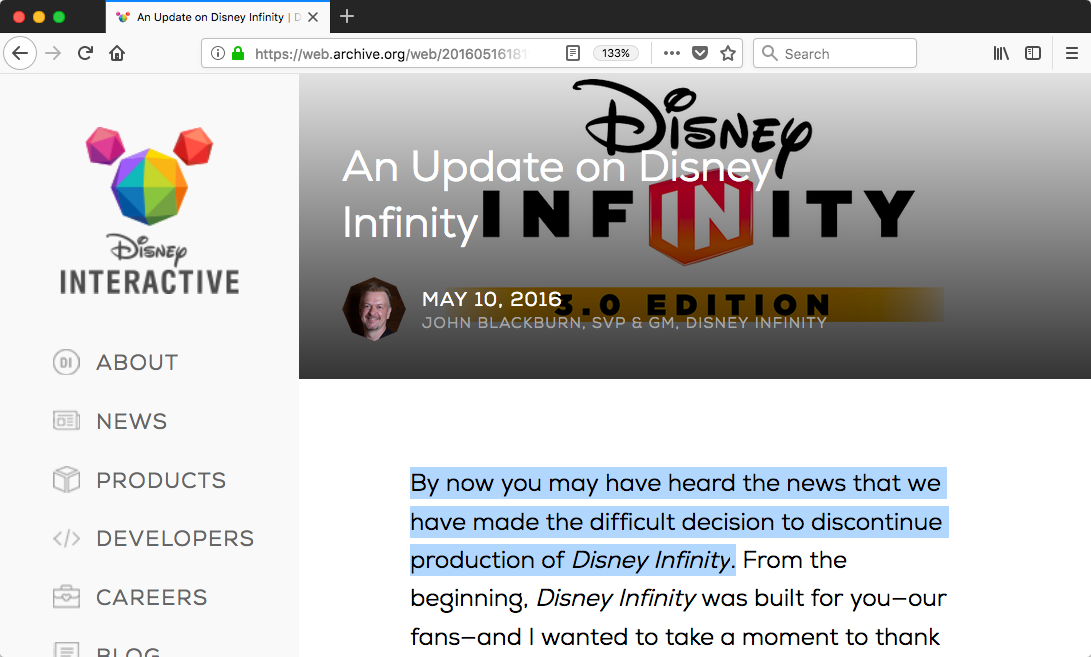Reload the current page
This screenshot has width=1091, height=657.
point(86,53)
